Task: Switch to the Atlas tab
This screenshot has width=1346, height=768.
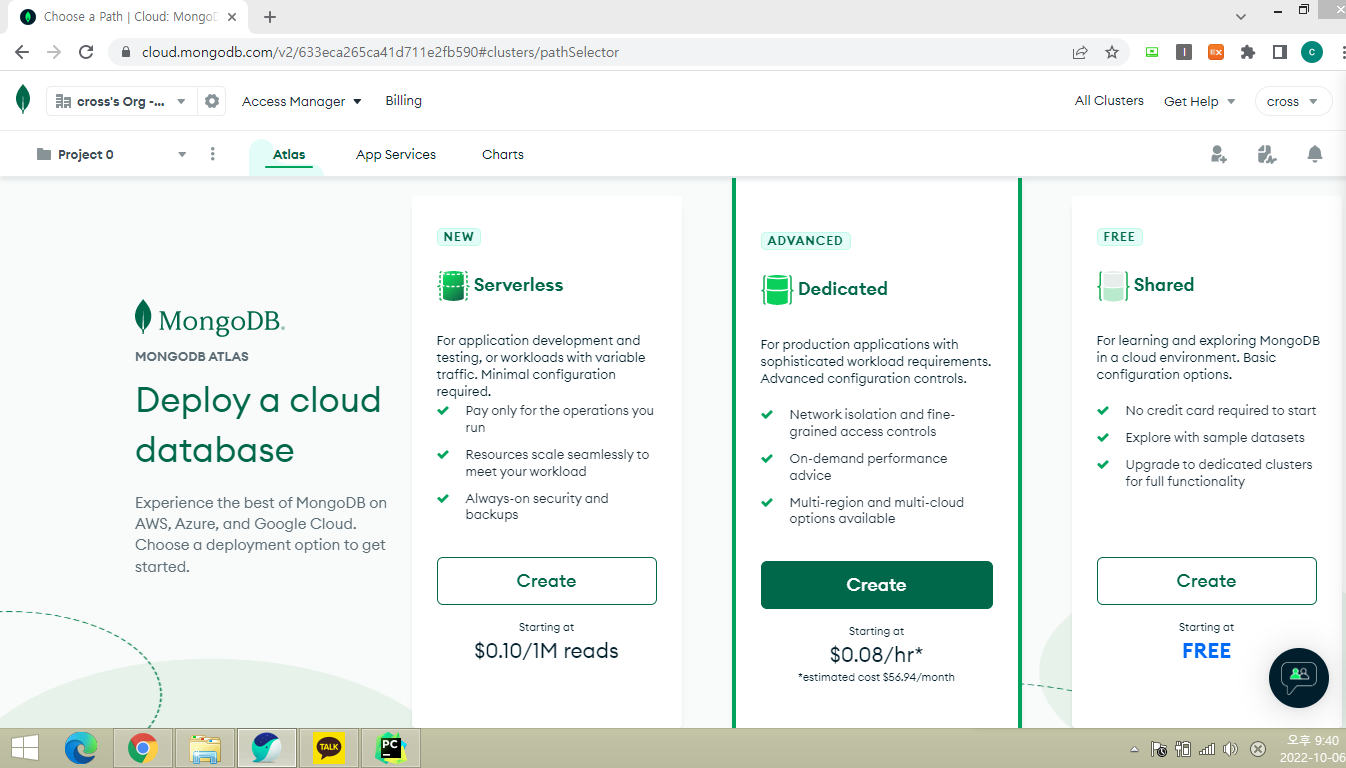Action: [x=289, y=155]
